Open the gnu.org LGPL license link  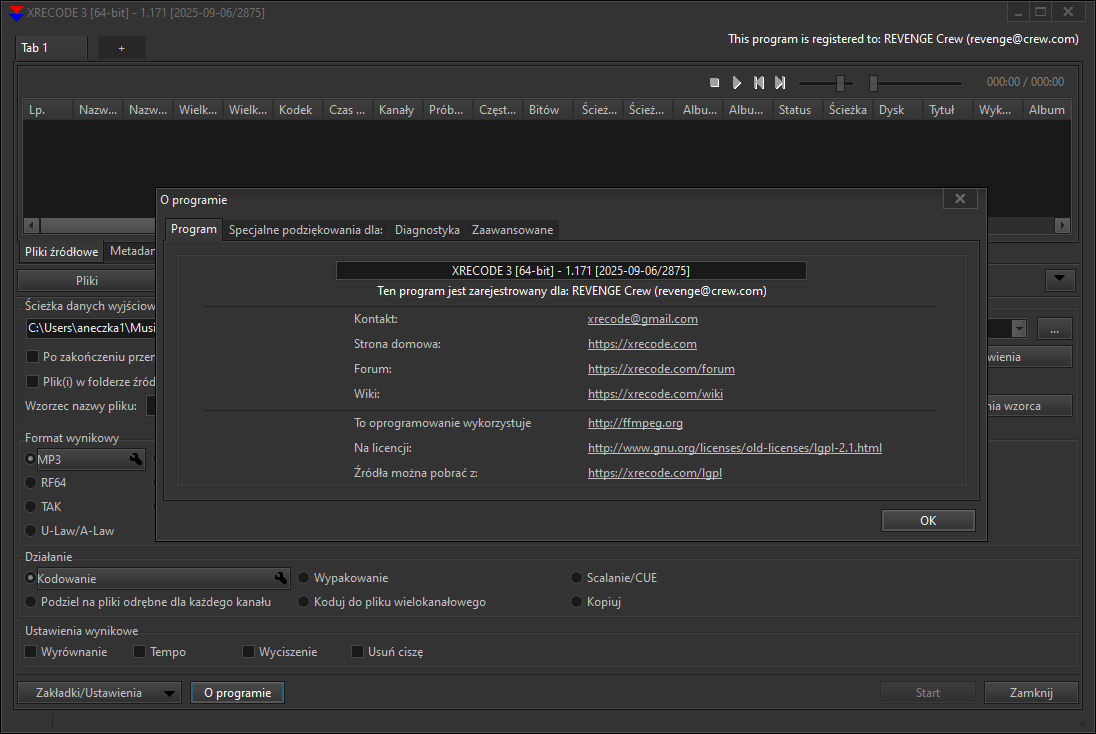tap(735, 448)
